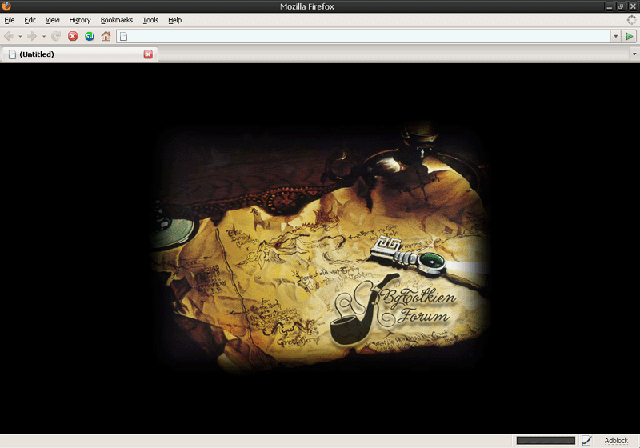Close the (Untitled) tab
The height and width of the screenshot is (448, 640).
click(x=148, y=54)
